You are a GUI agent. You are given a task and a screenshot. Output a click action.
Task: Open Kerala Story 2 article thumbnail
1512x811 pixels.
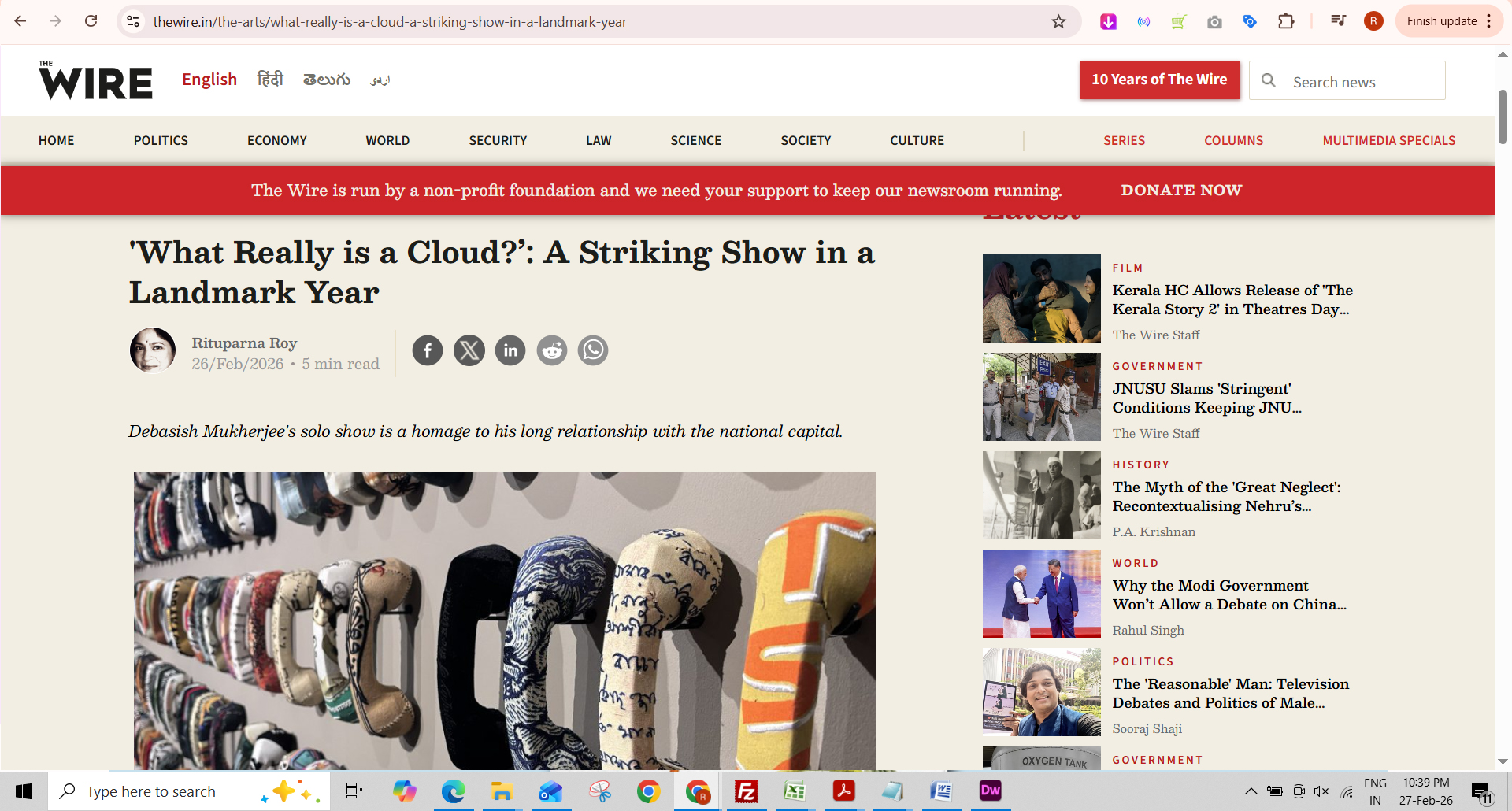(x=1041, y=298)
